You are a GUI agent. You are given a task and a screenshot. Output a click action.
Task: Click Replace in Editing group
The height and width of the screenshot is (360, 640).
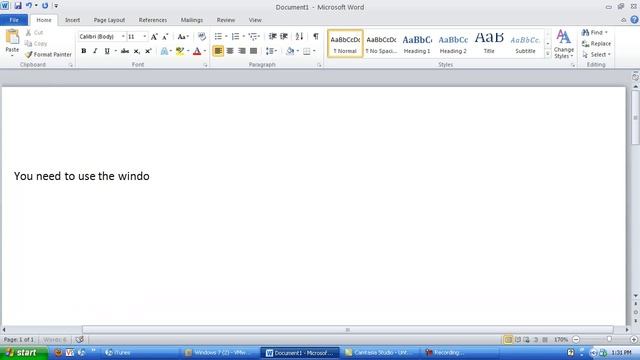pyautogui.click(x=596, y=43)
